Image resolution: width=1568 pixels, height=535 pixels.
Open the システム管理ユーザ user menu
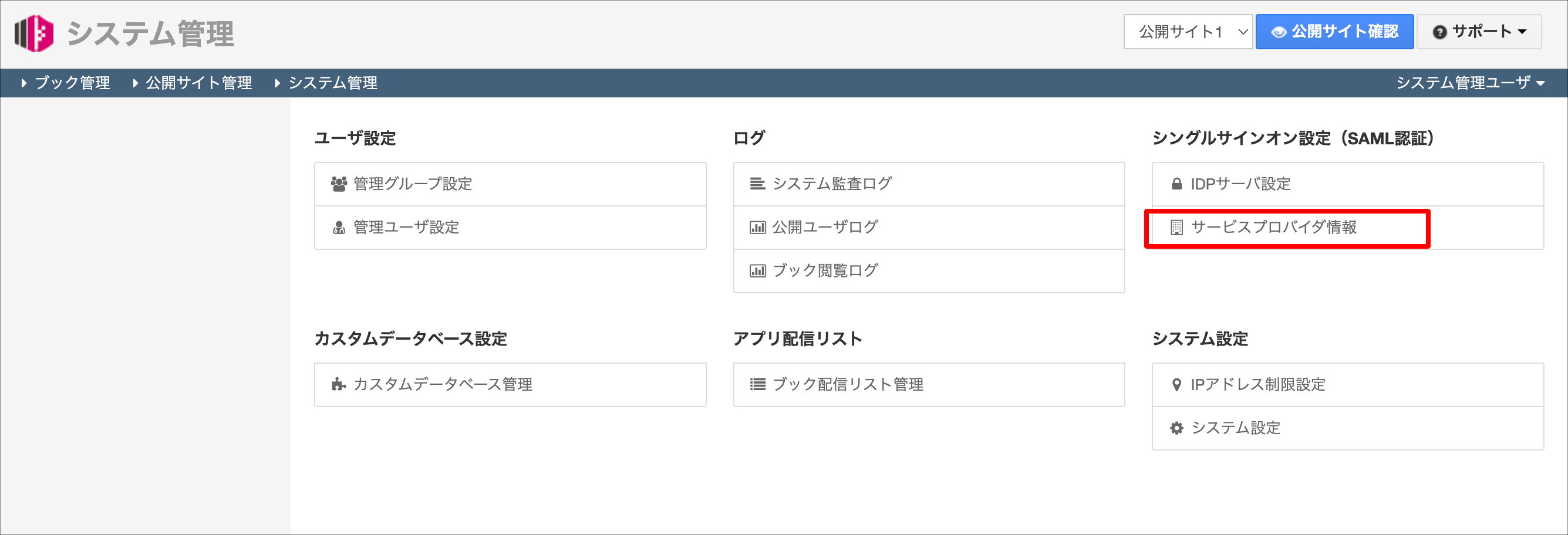coord(1469,83)
